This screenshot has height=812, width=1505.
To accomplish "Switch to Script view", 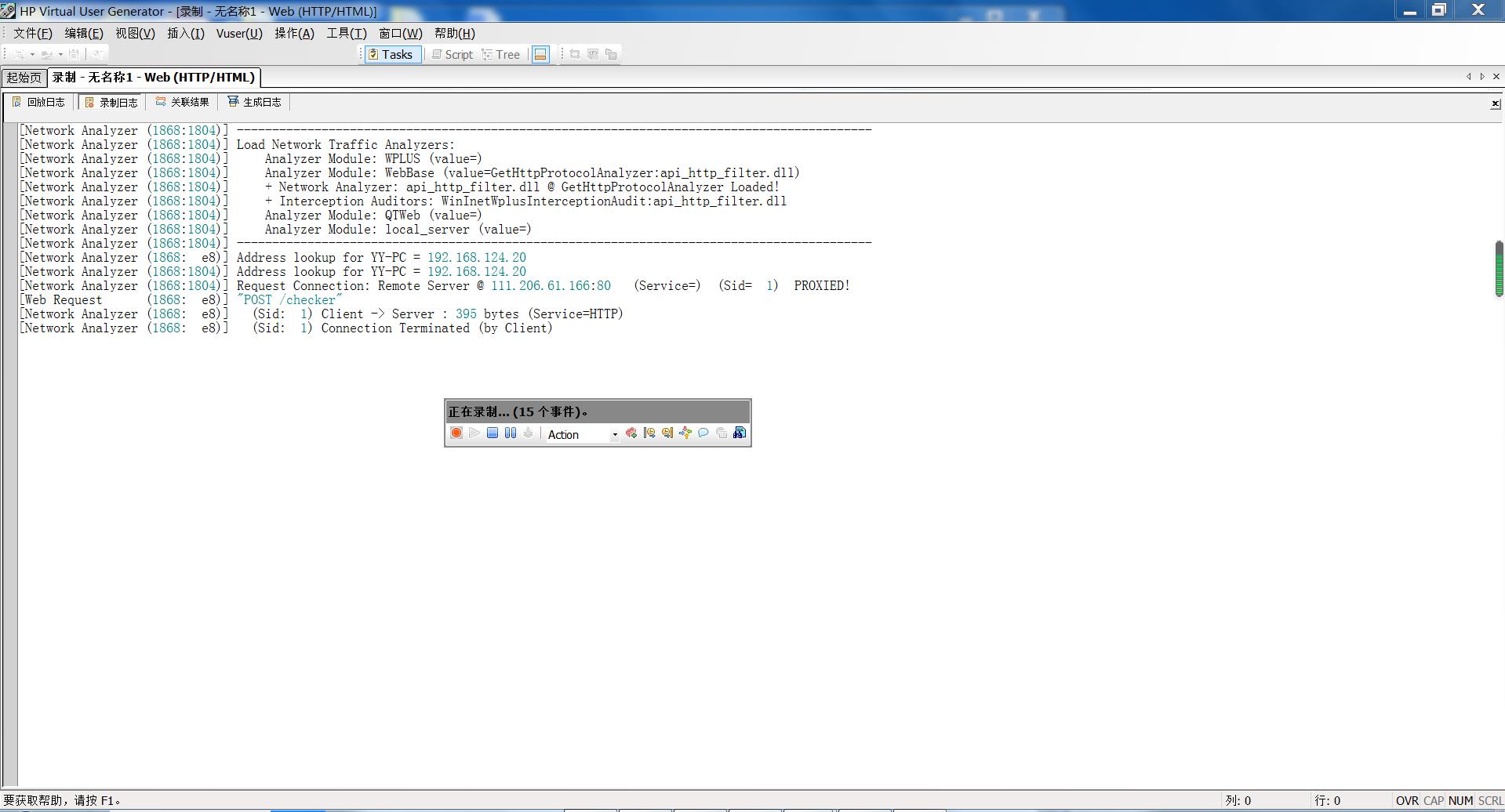I will coord(453,54).
